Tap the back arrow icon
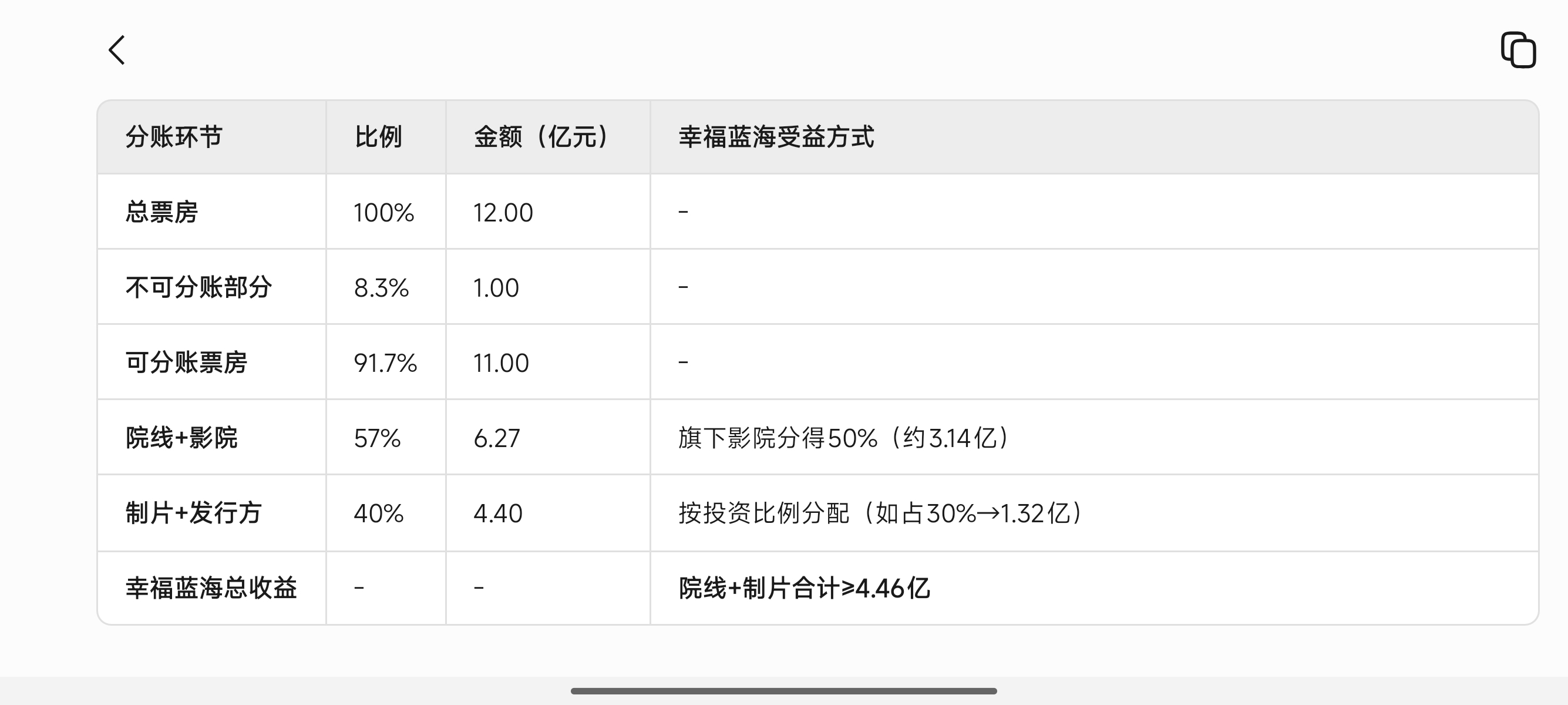 click(x=116, y=50)
